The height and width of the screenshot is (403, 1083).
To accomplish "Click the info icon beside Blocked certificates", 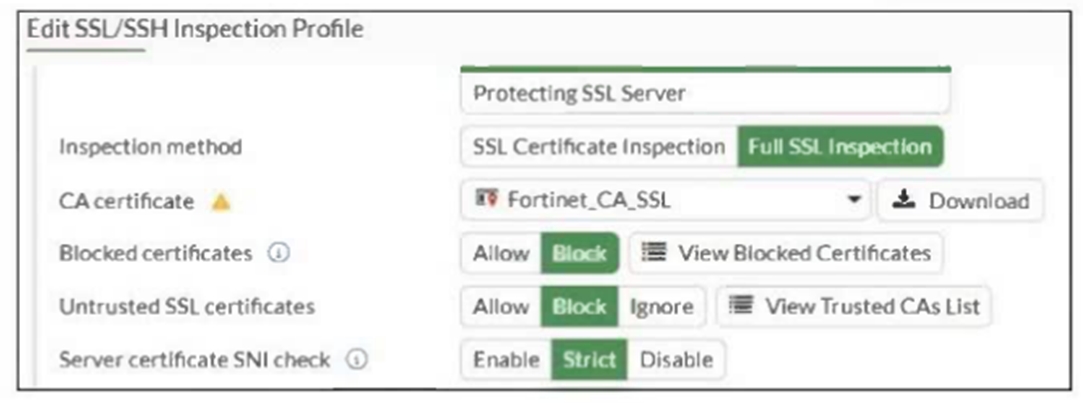I will pos(278,253).
